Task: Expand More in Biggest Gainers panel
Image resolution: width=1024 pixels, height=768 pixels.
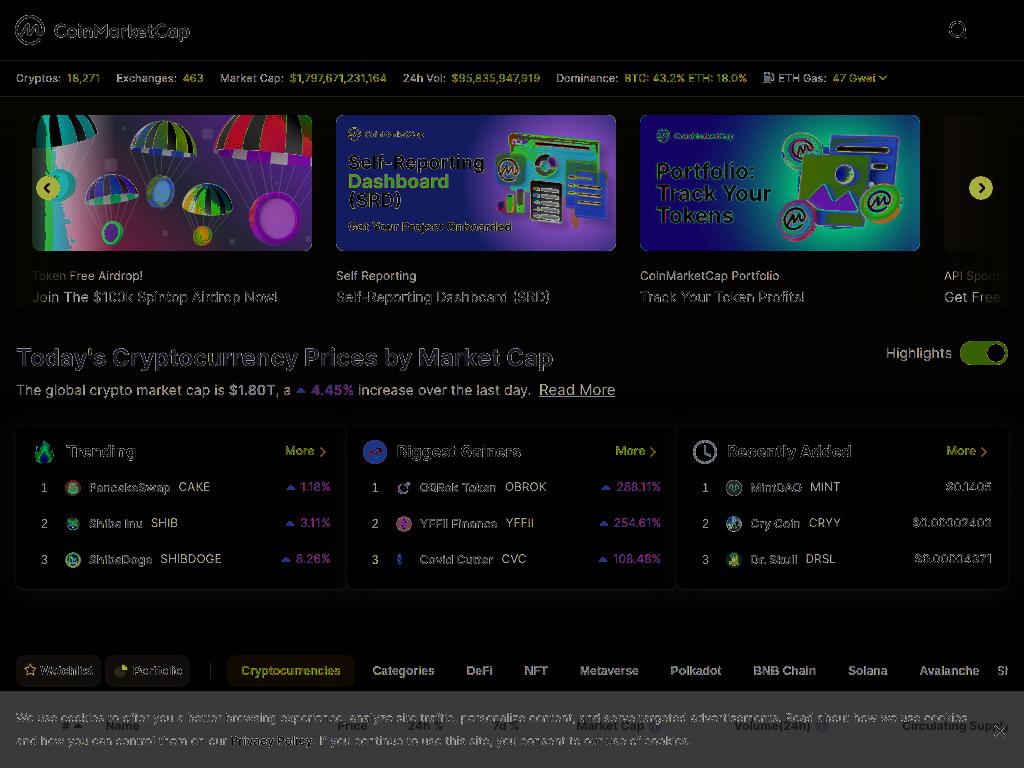Action: (x=635, y=451)
